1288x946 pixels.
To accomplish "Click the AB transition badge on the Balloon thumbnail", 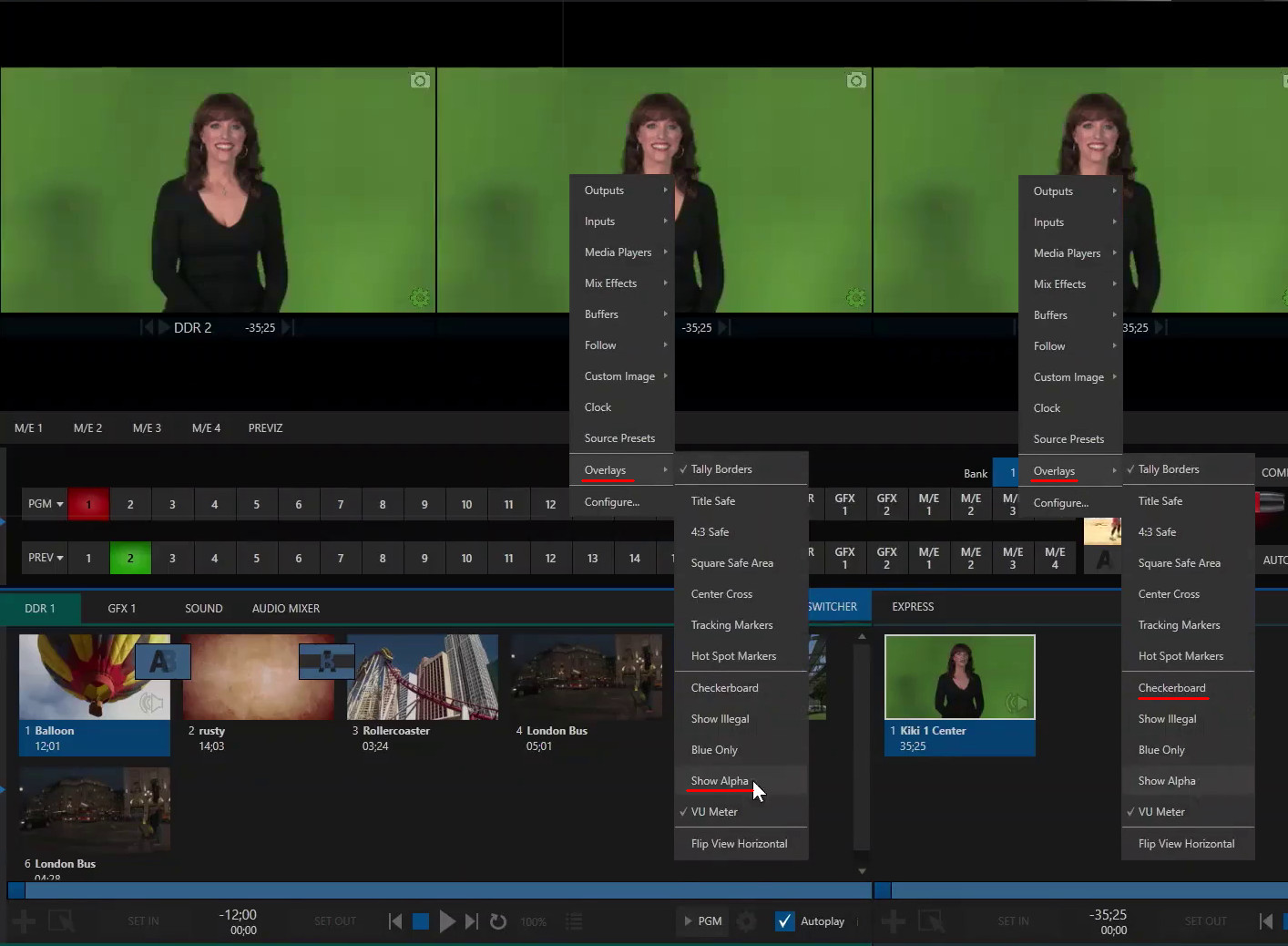I will pos(163,661).
